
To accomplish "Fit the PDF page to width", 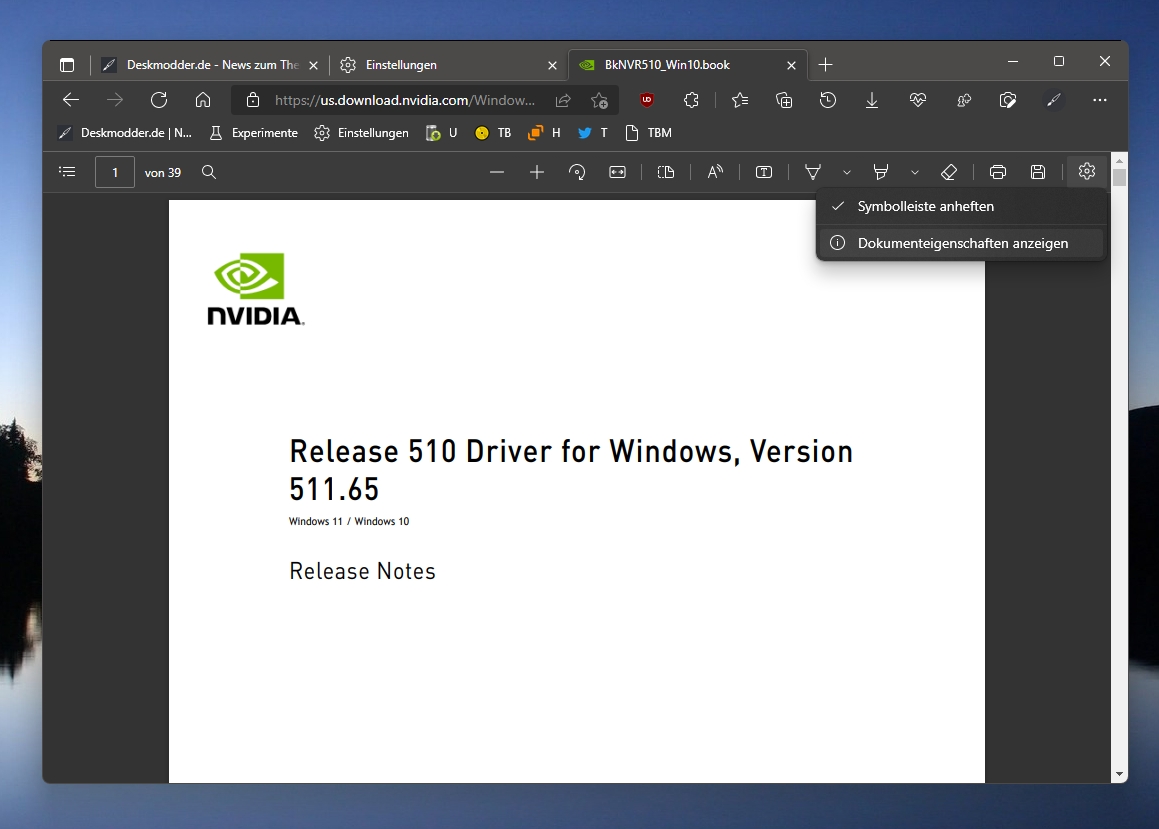I will point(617,172).
